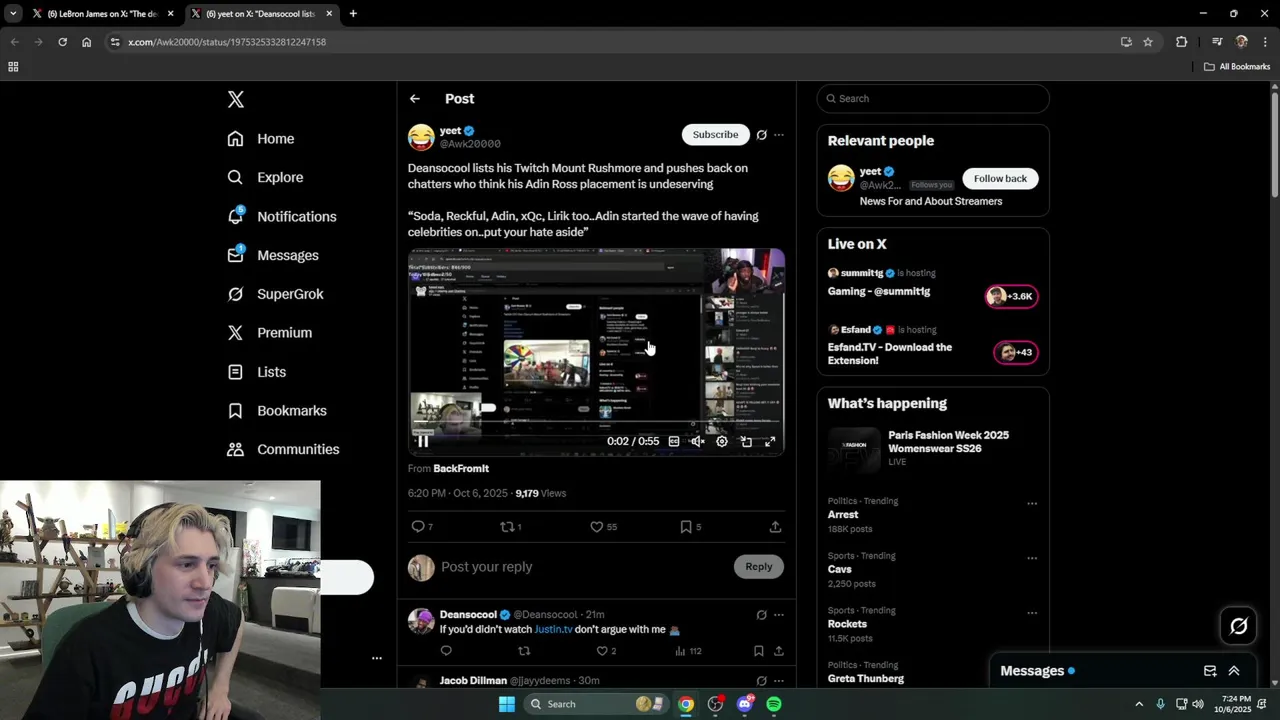1280x720 pixels.
Task: Comment on Deansocool's reply
Action: click(446, 651)
